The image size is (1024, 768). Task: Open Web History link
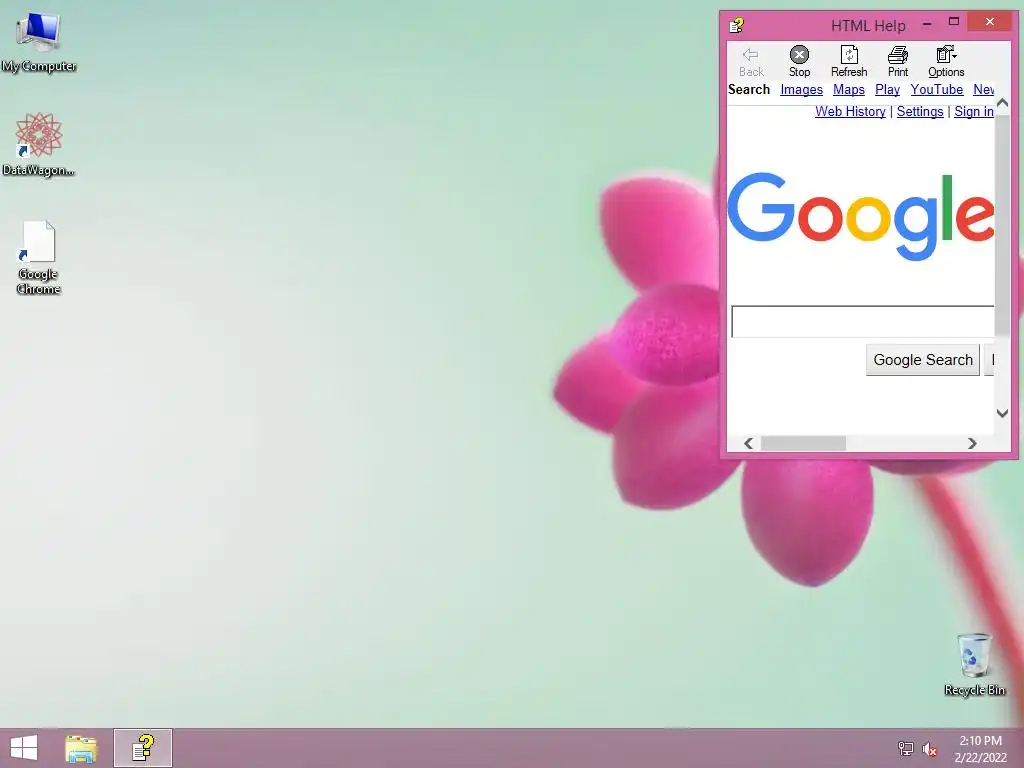[x=850, y=112]
